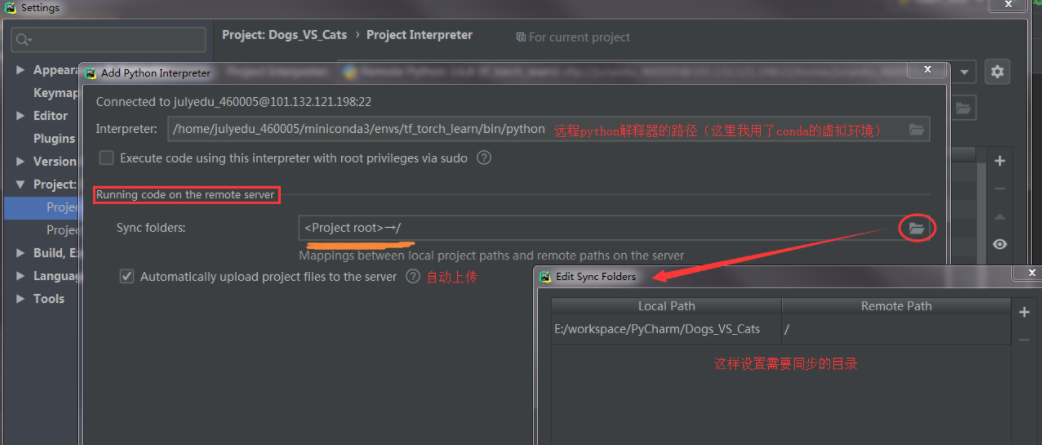Select Plugins in the settings sidebar
The height and width of the screenshot is (445, 1042).
54,139
